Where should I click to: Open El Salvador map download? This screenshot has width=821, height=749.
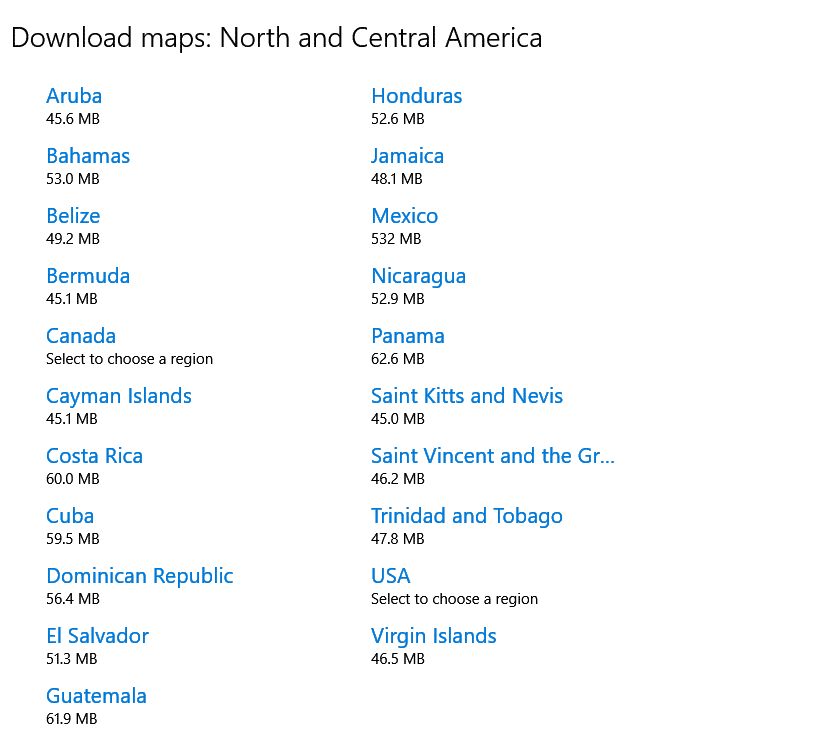pos(97,636)
